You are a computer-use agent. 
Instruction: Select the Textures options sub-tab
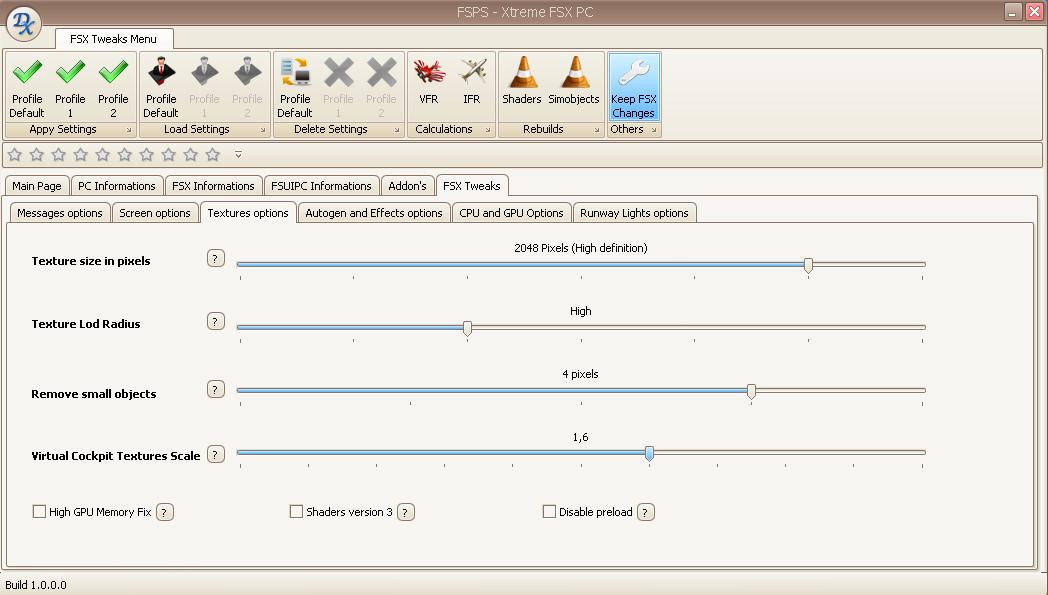248,213
